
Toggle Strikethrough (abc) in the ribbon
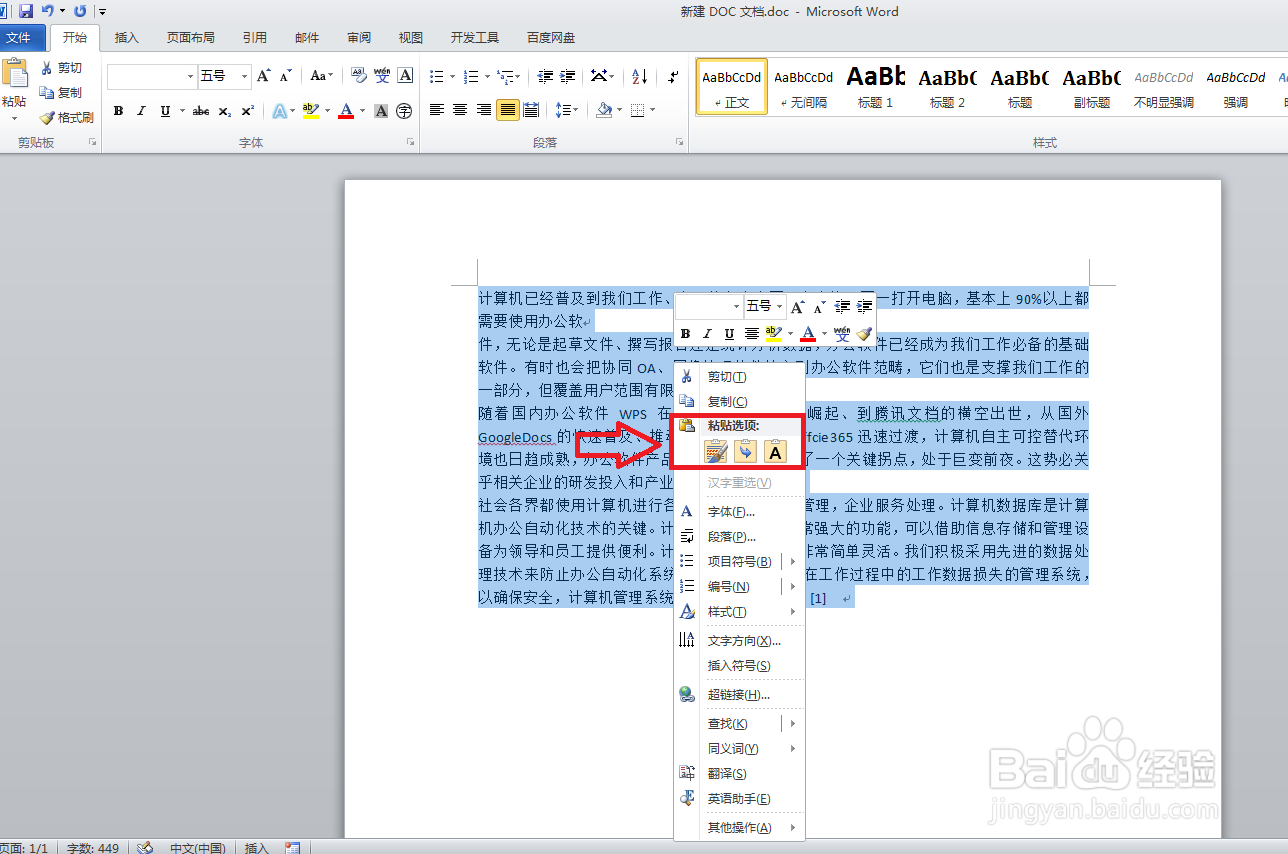[x=201, y=111]
